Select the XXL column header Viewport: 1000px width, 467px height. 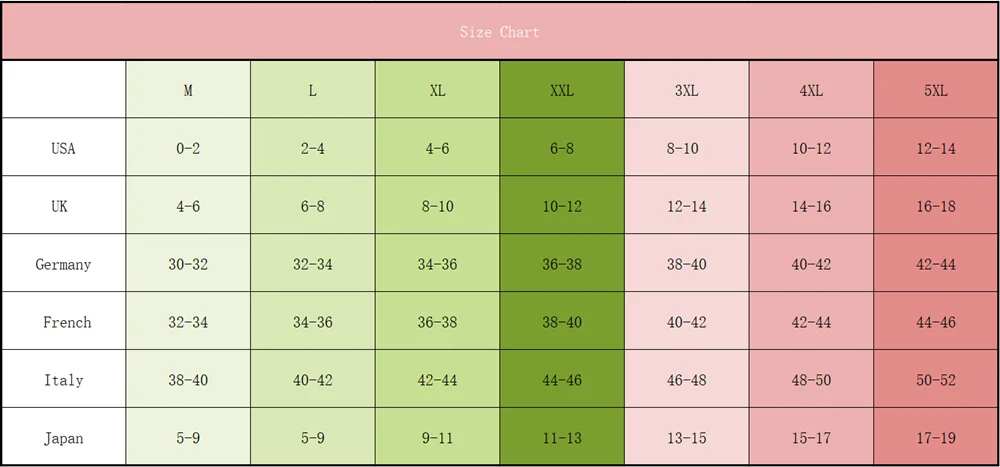[562, 90]
